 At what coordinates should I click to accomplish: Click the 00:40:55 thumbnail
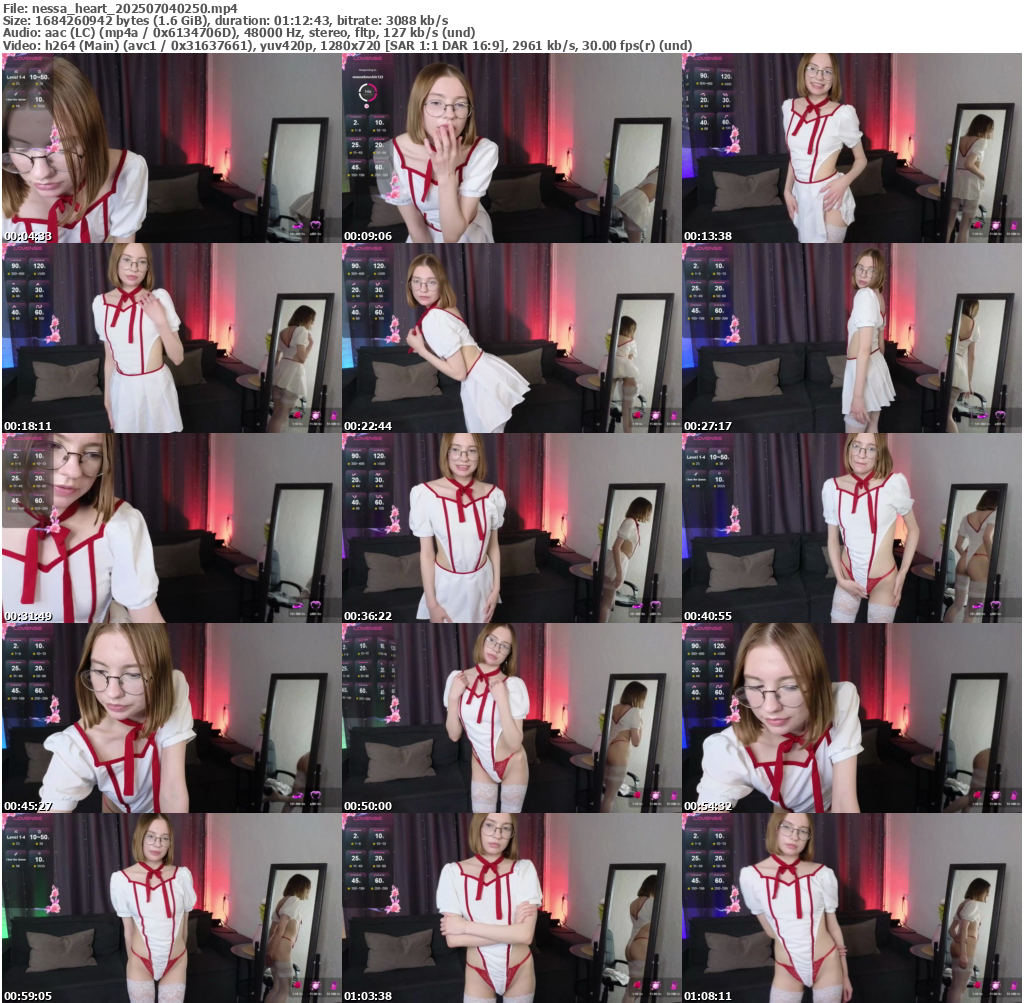pyautogui.click(x=852, y=528)
